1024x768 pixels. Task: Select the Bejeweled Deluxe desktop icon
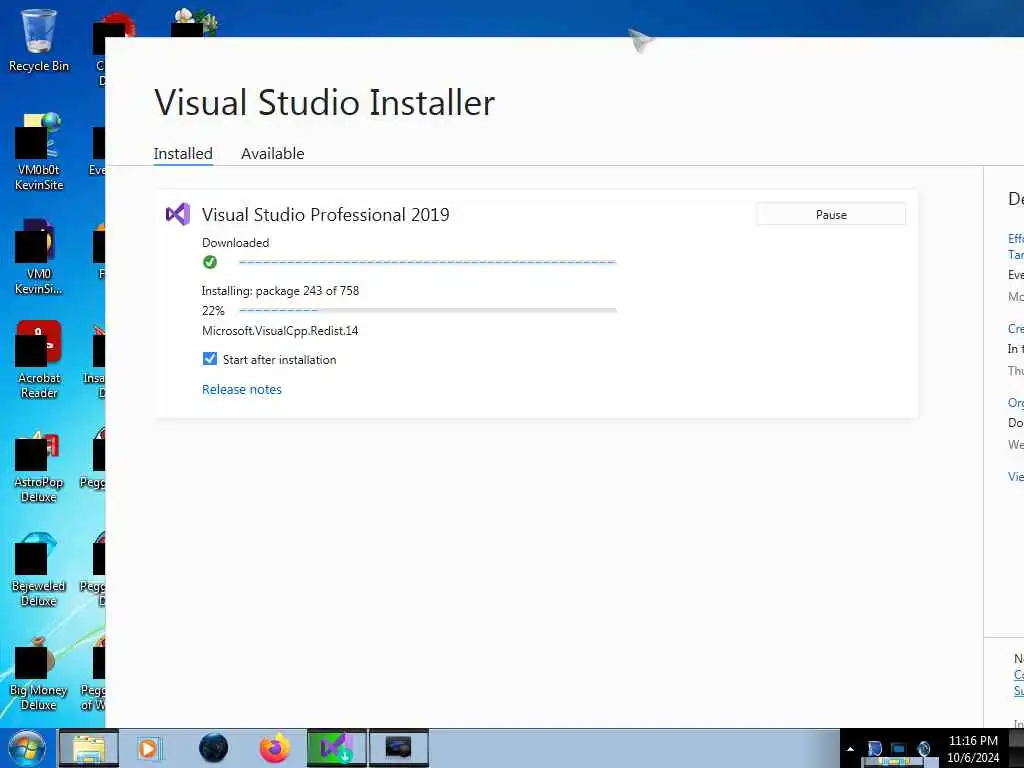point(39,569)
